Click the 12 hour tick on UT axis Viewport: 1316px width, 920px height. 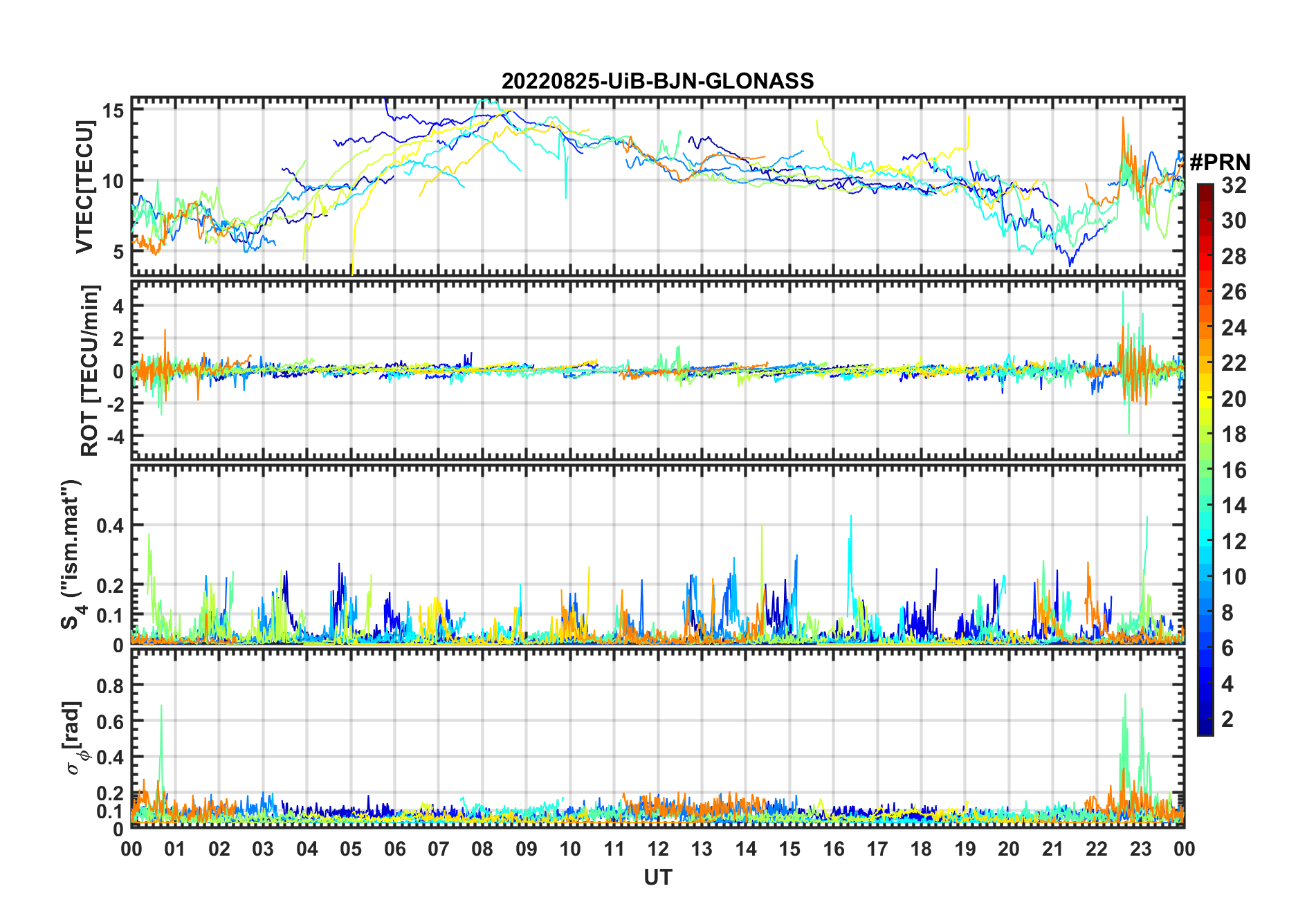coord(658,849)
